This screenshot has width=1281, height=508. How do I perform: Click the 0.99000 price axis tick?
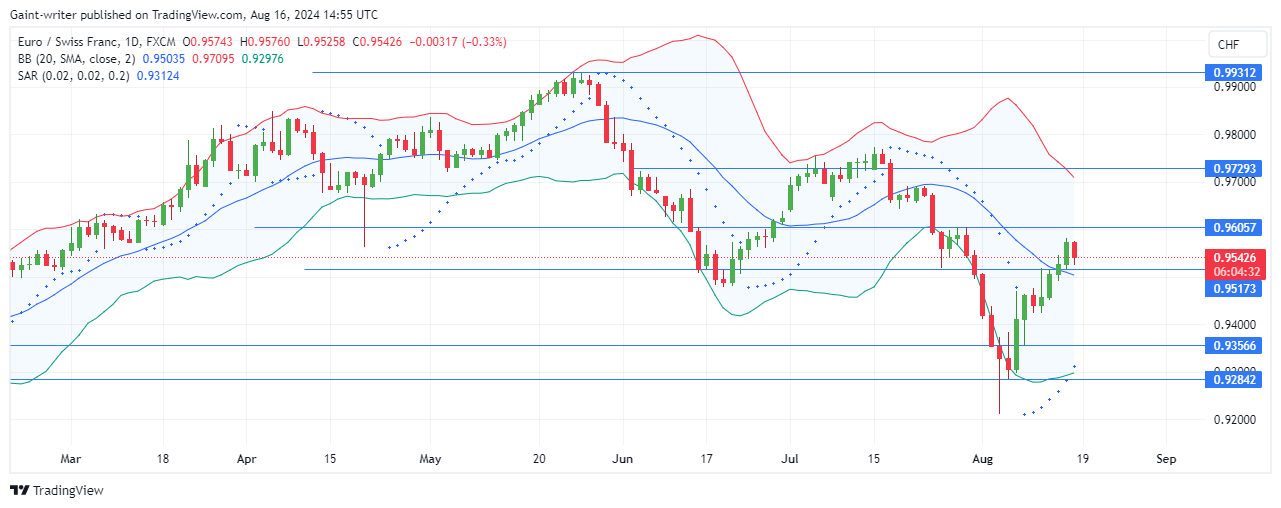tap(1236, 87)
